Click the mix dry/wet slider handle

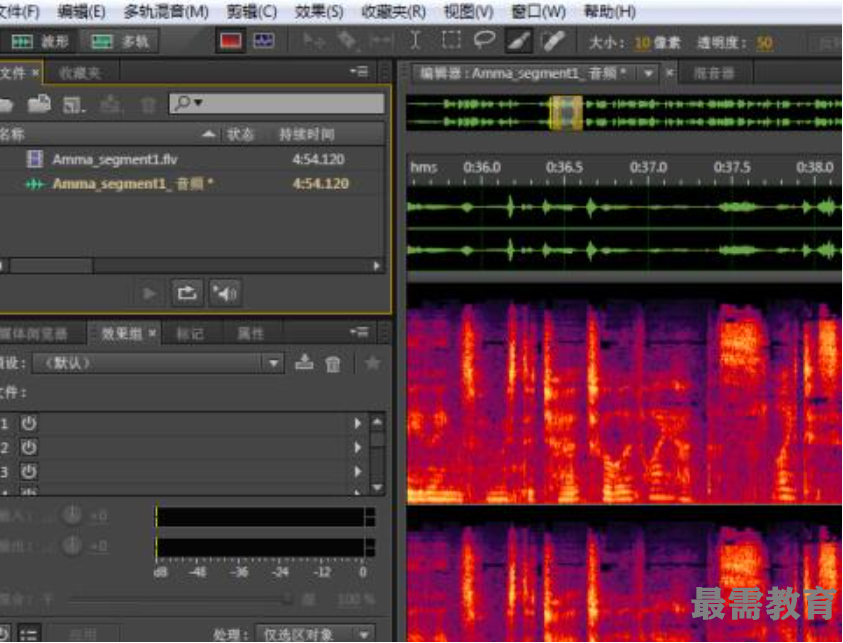click(x=288, y=598)
